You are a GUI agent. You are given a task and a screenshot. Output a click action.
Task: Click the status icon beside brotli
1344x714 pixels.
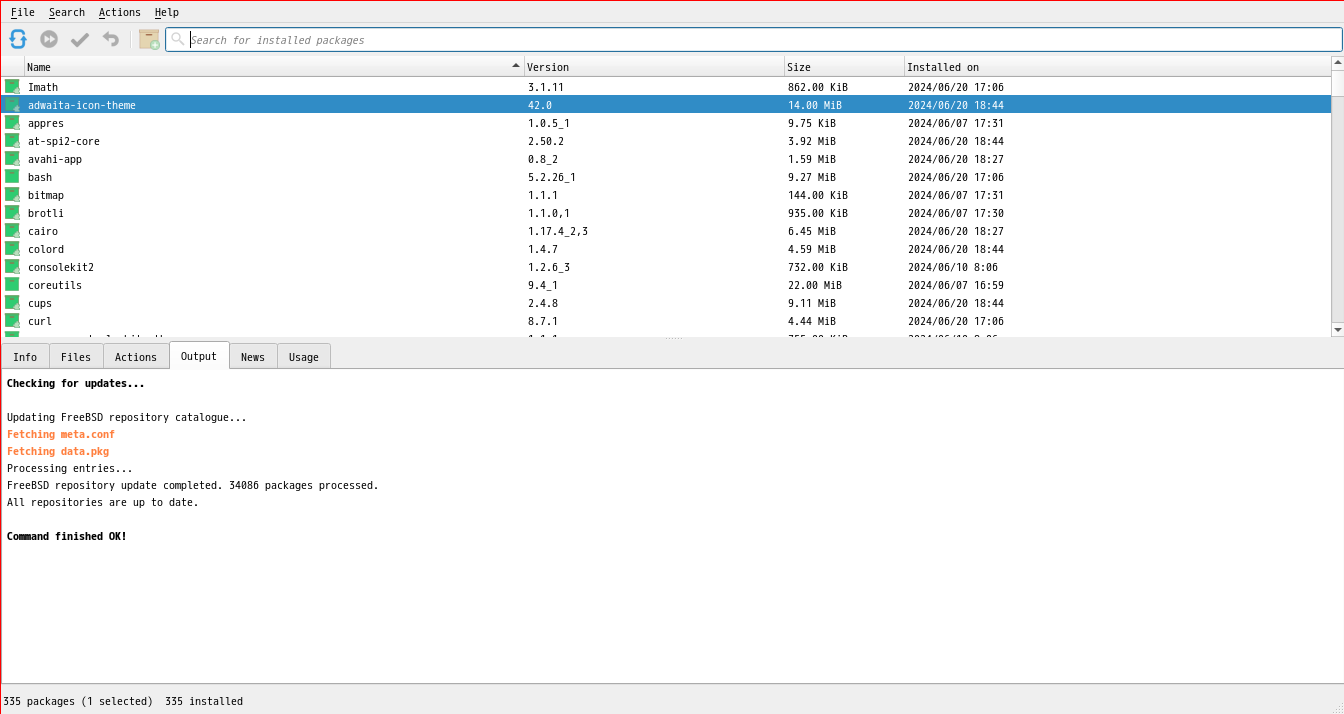pyautogui.click(x=12, y=213)
